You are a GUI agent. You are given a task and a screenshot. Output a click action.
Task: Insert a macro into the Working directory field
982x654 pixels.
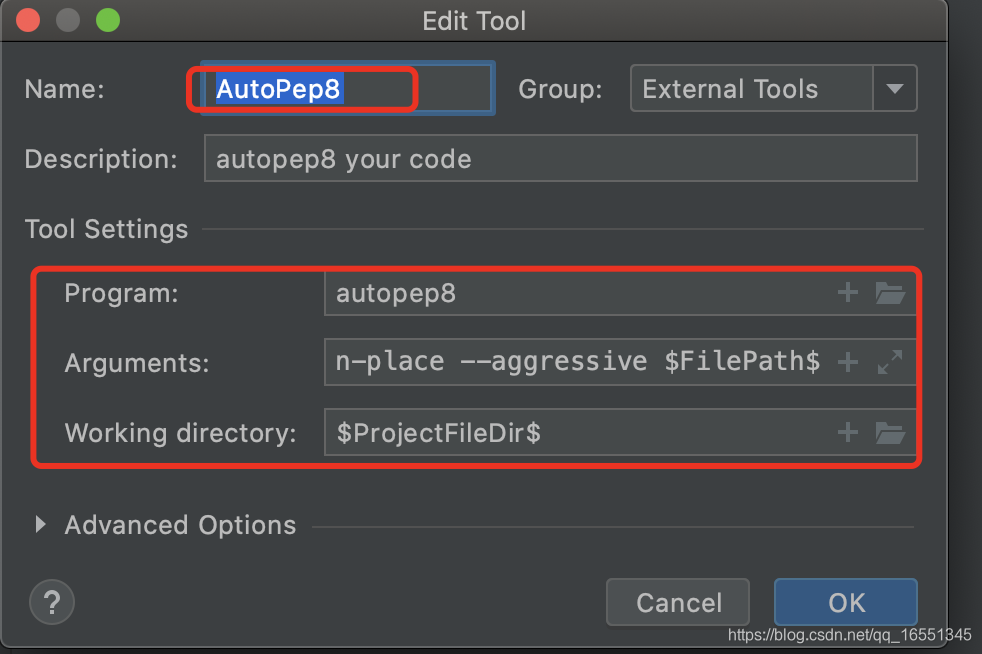pyautogui.click(x=847, y=432)
